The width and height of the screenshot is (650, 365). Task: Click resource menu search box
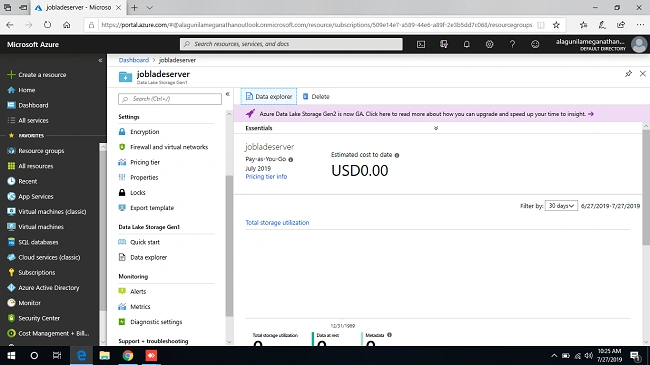(170, 99)
